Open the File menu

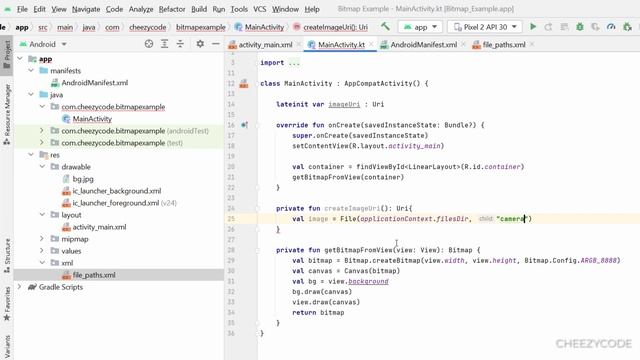click(22, 9)
